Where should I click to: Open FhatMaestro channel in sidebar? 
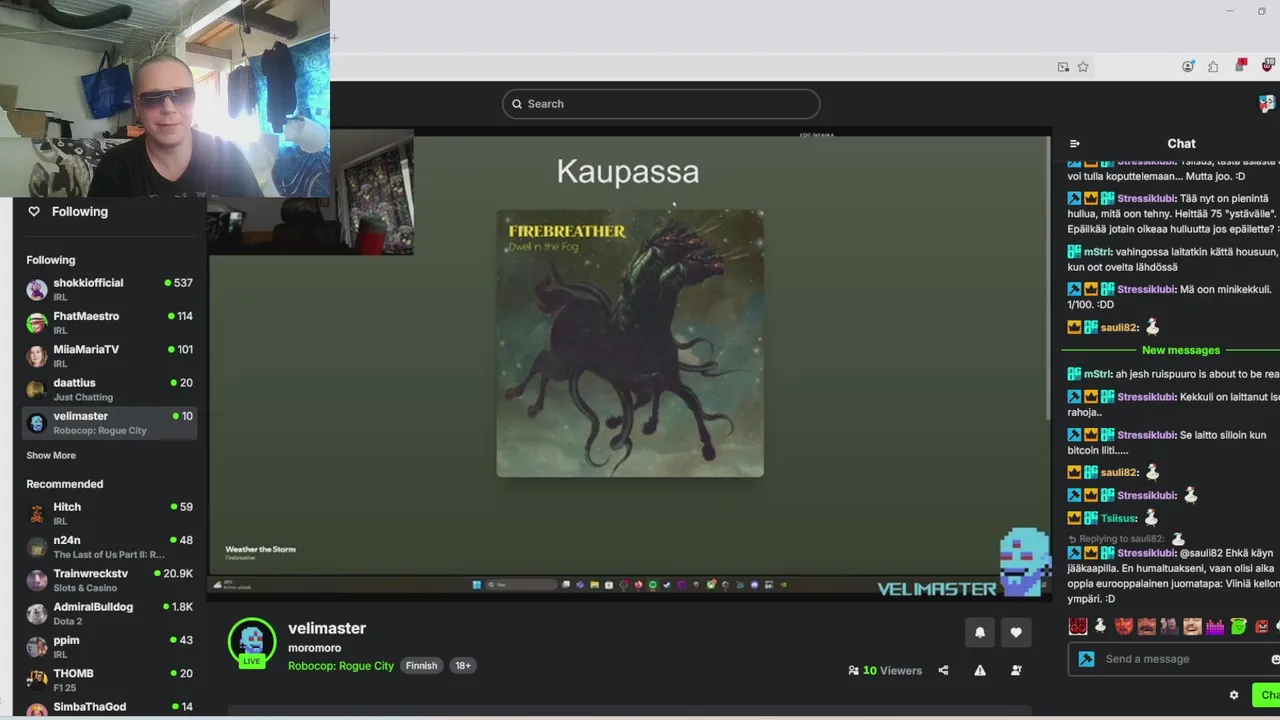pyautogui.click(x=110, y=323)
